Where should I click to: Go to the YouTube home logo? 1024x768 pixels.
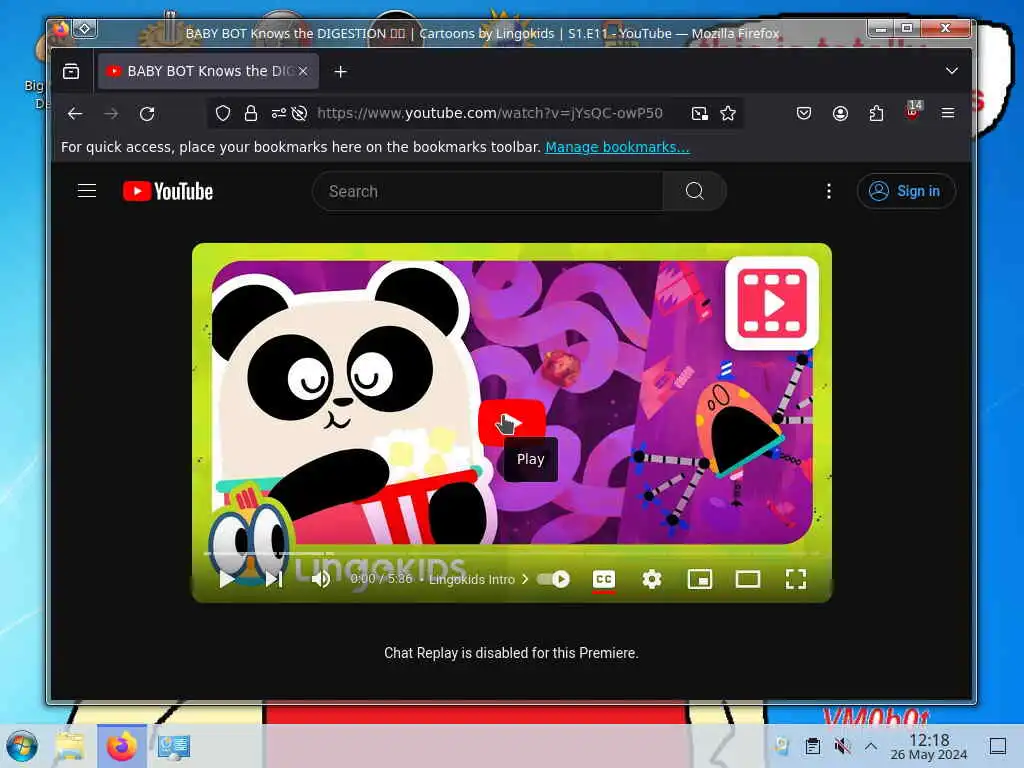point(168,191)
